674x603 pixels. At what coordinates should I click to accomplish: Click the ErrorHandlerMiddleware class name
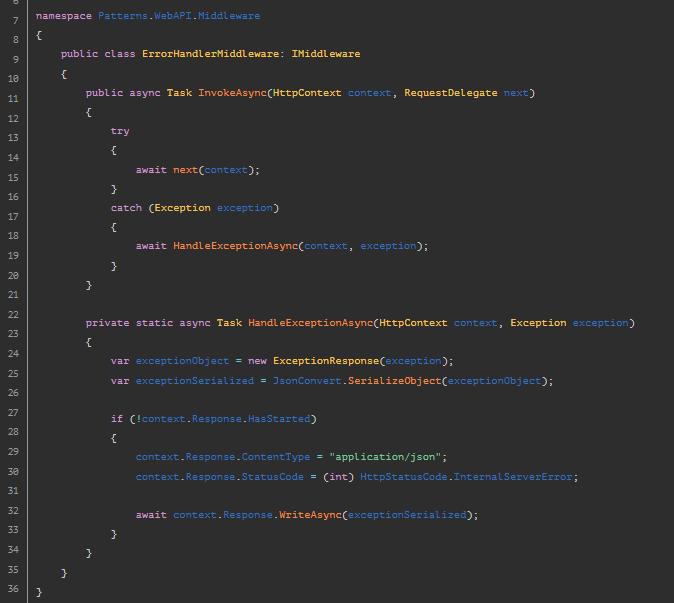point(211,54)
